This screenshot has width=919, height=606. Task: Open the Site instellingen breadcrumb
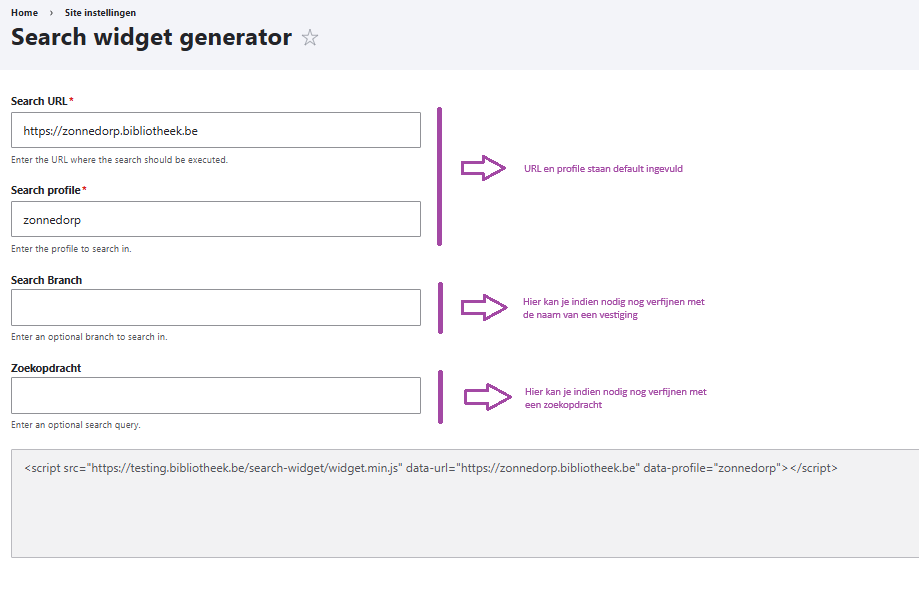[100, 13]
